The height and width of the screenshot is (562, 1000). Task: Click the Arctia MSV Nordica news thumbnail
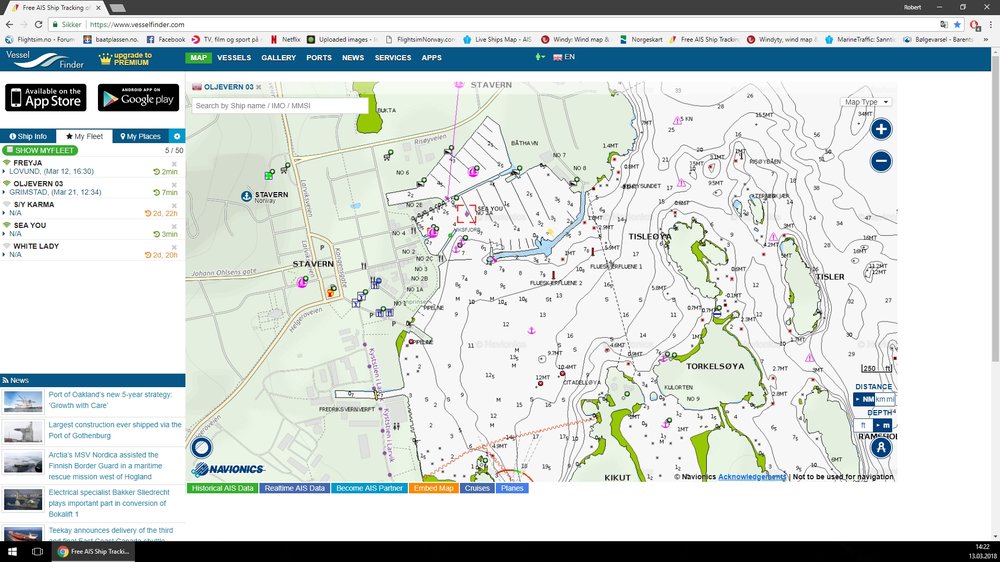tap(23, 462)
